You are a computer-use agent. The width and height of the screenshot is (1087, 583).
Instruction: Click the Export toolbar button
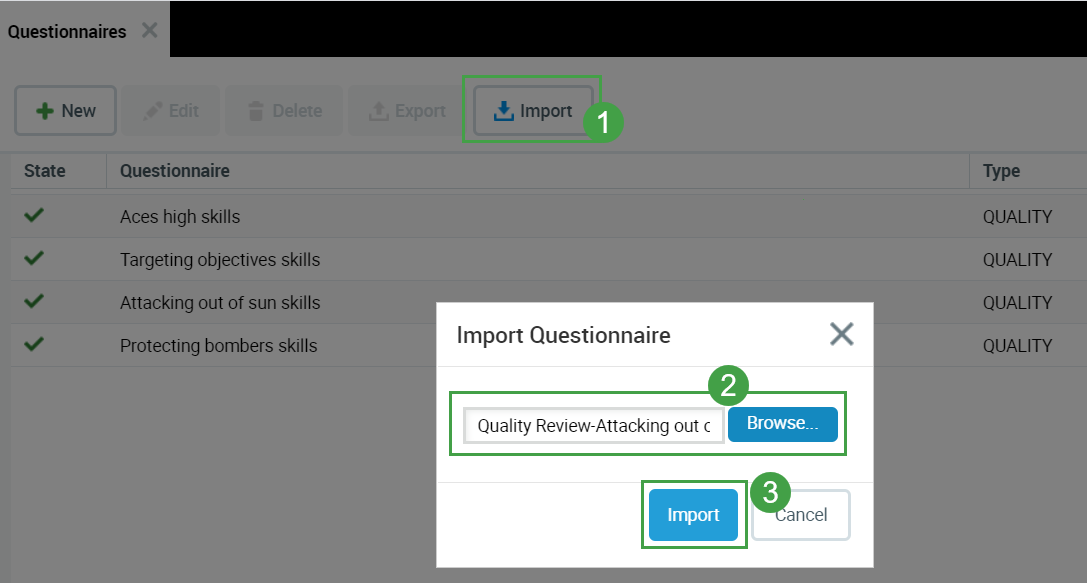407,111
